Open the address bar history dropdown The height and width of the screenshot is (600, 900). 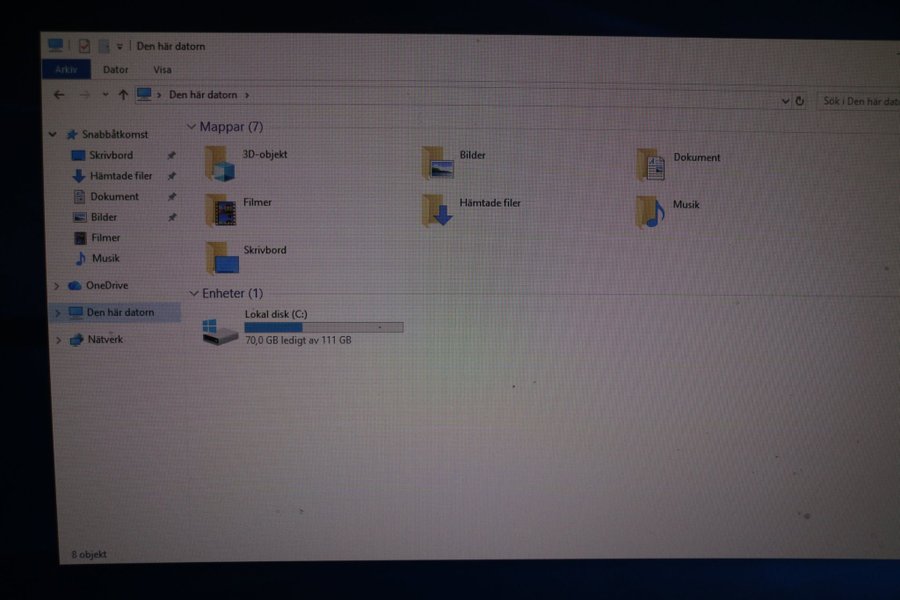(785, 101)
